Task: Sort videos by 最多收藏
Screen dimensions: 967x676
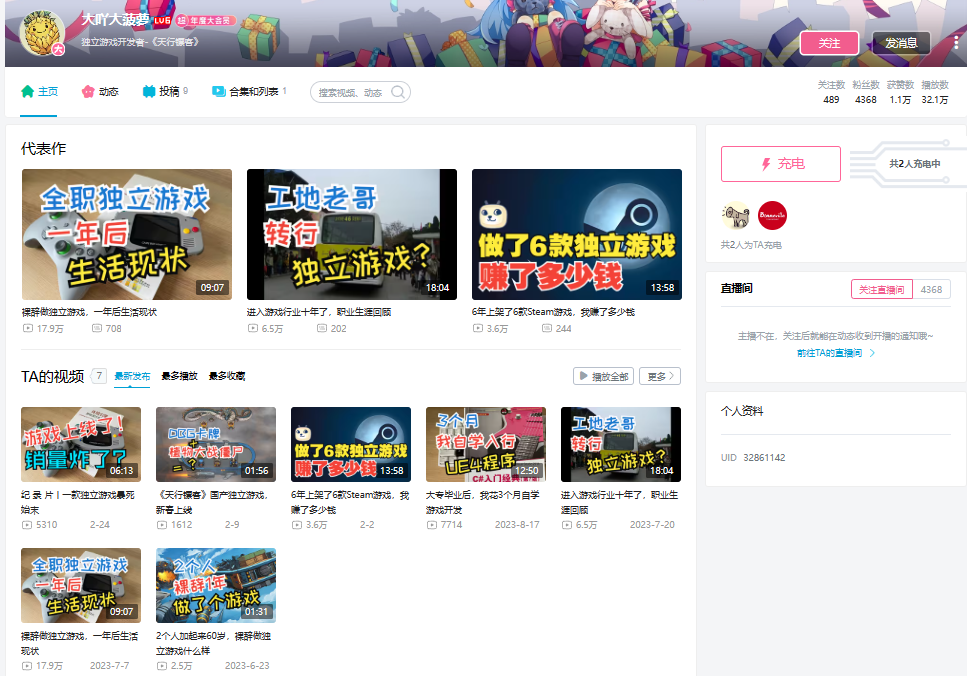Action: [x=227, y=376]
